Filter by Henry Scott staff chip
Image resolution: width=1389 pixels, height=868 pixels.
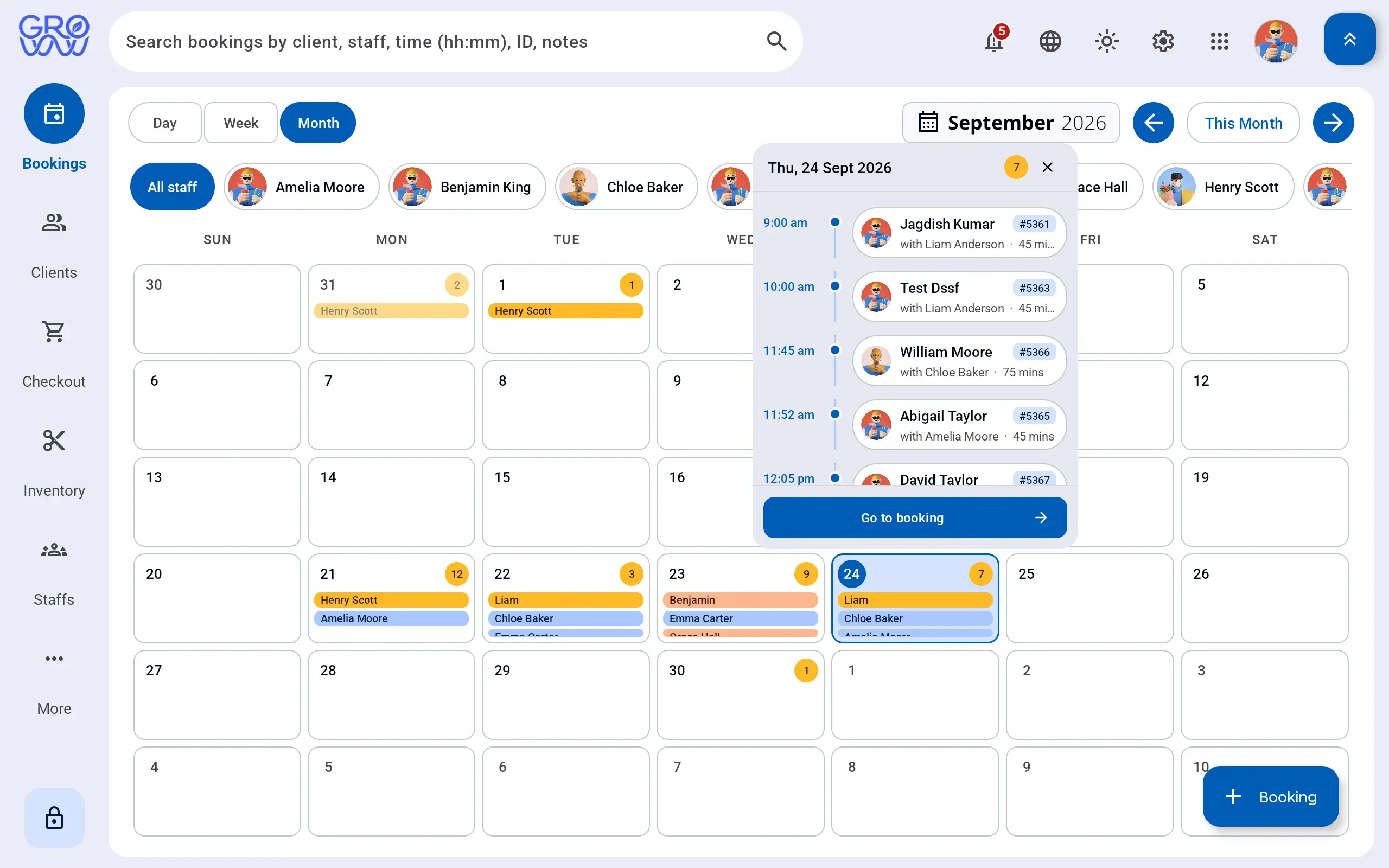coord(1223,187)
